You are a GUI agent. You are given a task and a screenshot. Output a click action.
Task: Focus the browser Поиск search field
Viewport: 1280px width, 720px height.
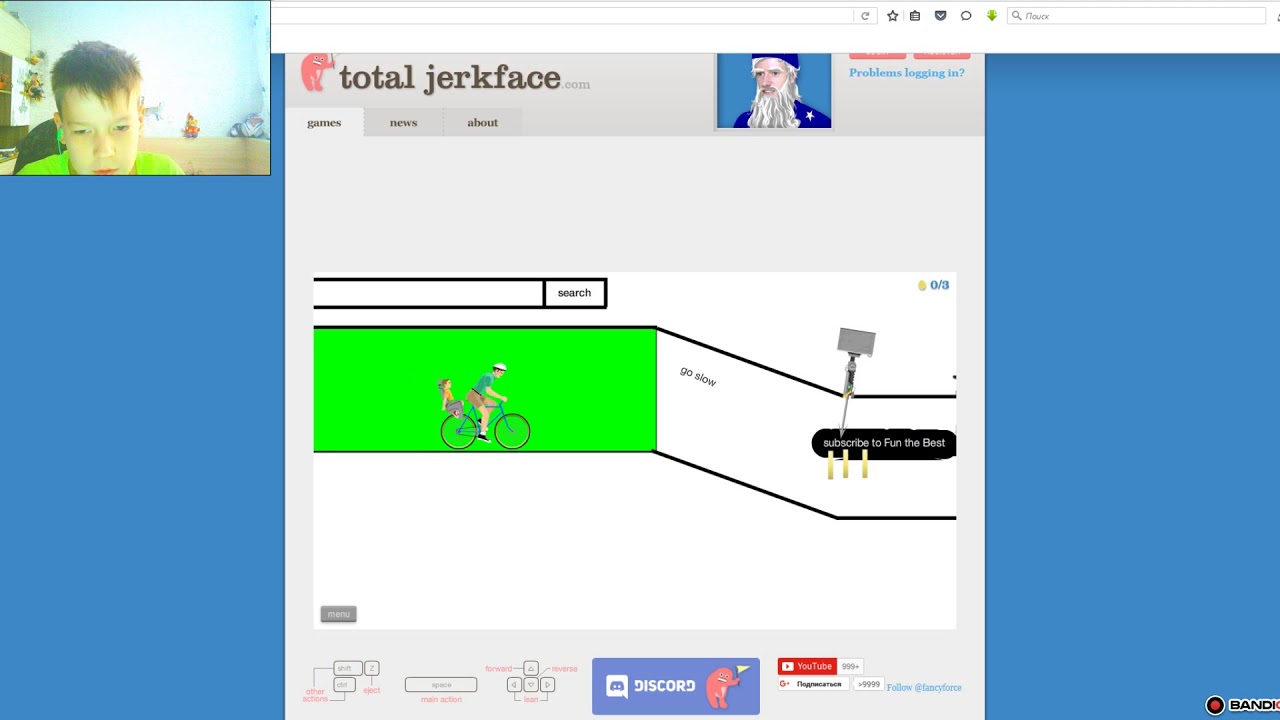point(1136,16)
